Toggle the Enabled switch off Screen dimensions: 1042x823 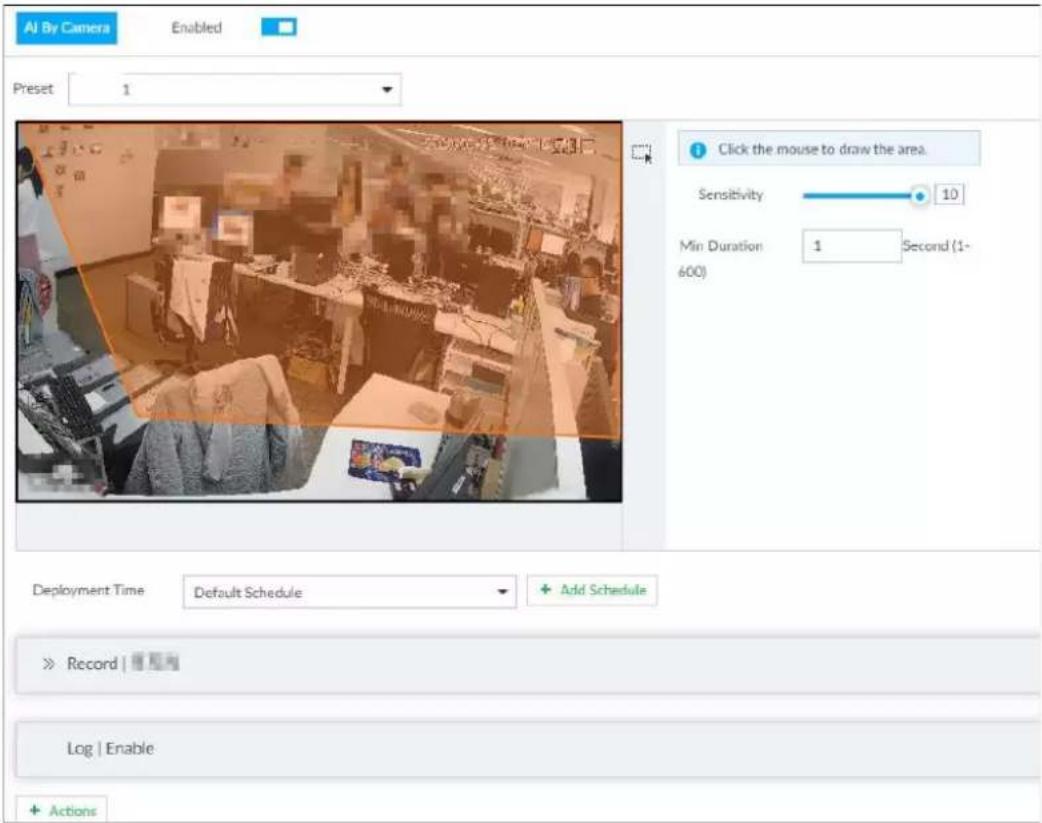(279, 27)
